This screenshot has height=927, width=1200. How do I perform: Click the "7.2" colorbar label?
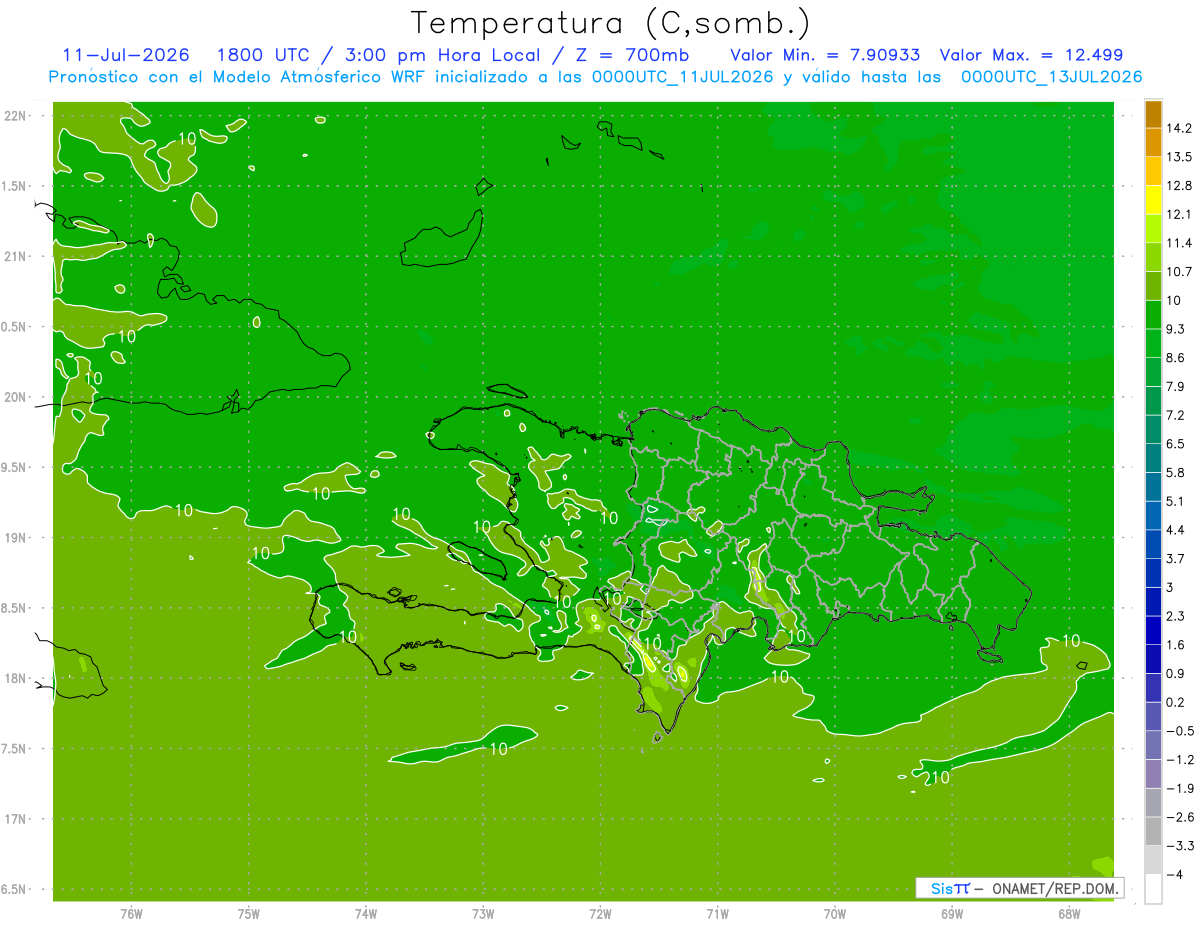[1177, 415]
